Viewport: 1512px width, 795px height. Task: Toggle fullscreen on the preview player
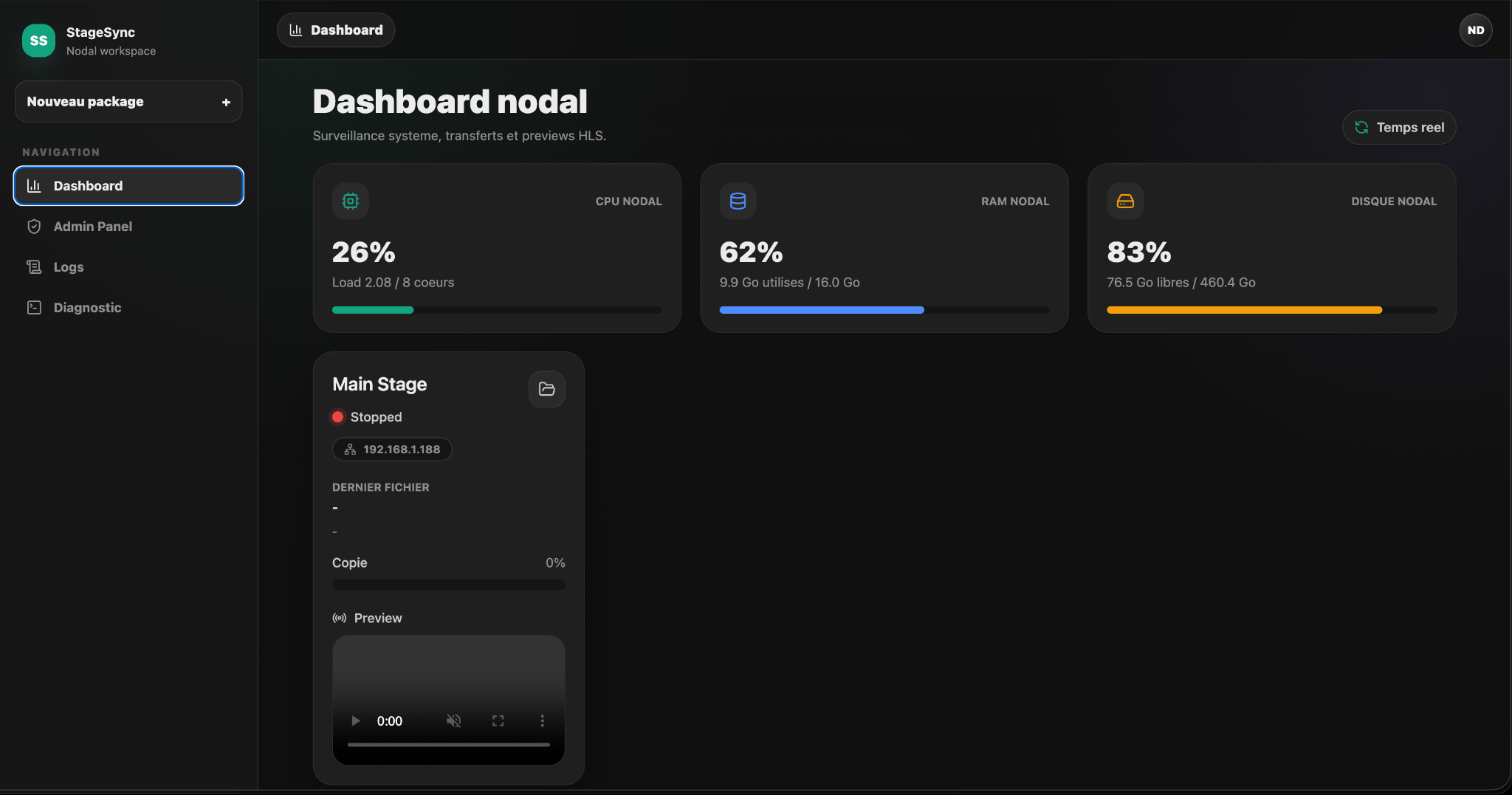pos(498,720)
